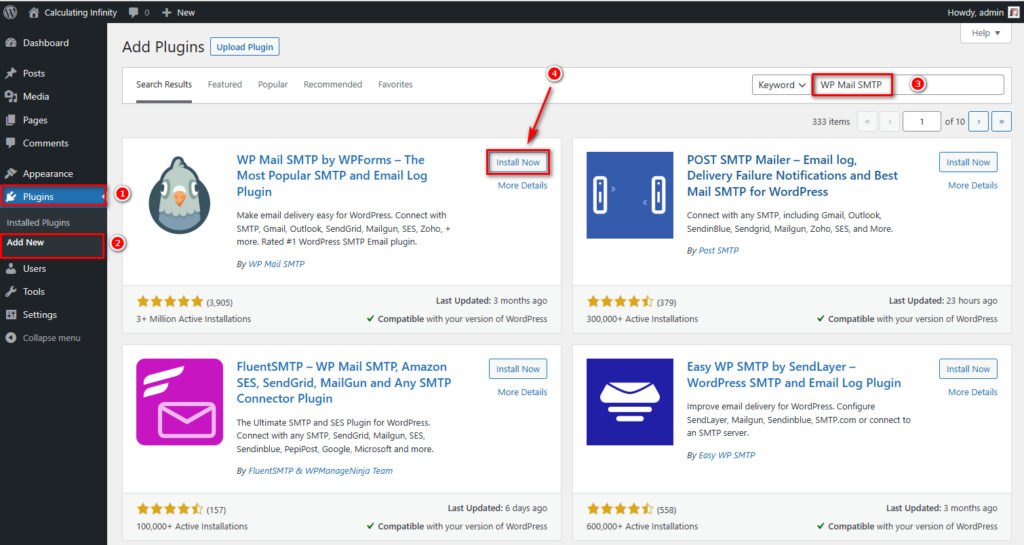Screen dimensions: 1024x545
Task: Click the WordPress logo in the admin bar
Action: 10,12
